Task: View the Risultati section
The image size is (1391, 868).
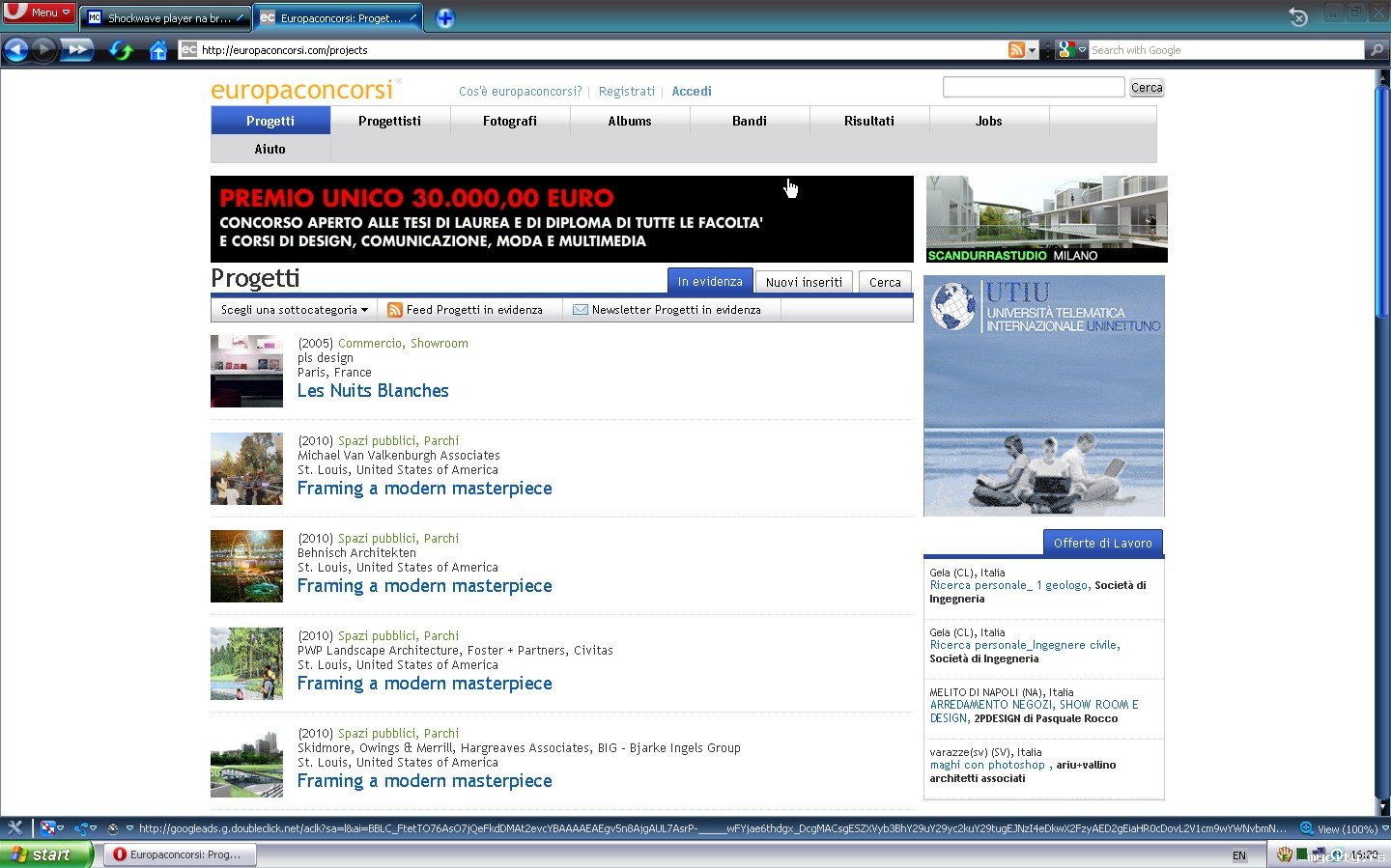Action: pos(869,121)
